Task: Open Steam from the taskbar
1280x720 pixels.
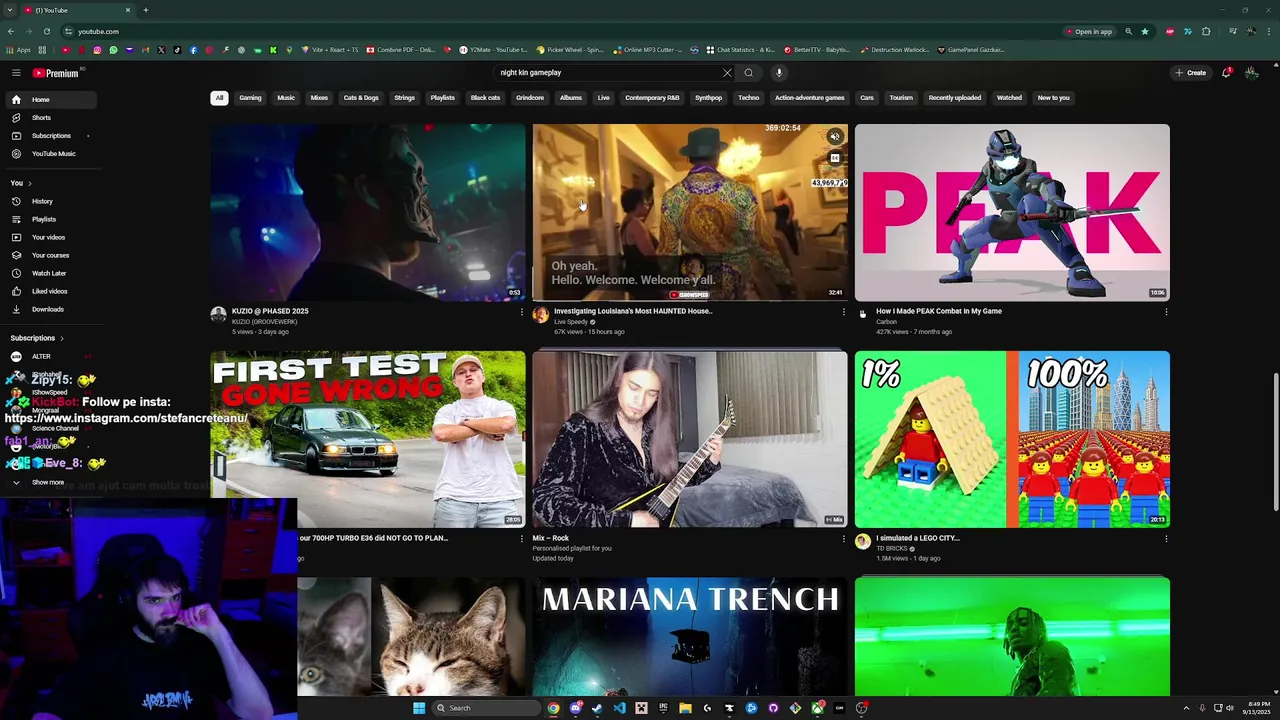Action: coord(597,708)
